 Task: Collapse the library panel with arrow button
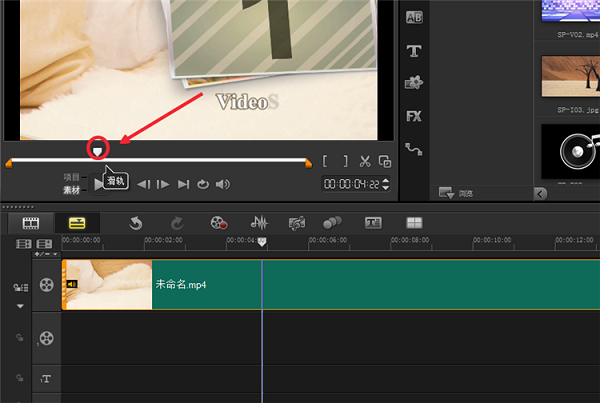tap(541, 193)
